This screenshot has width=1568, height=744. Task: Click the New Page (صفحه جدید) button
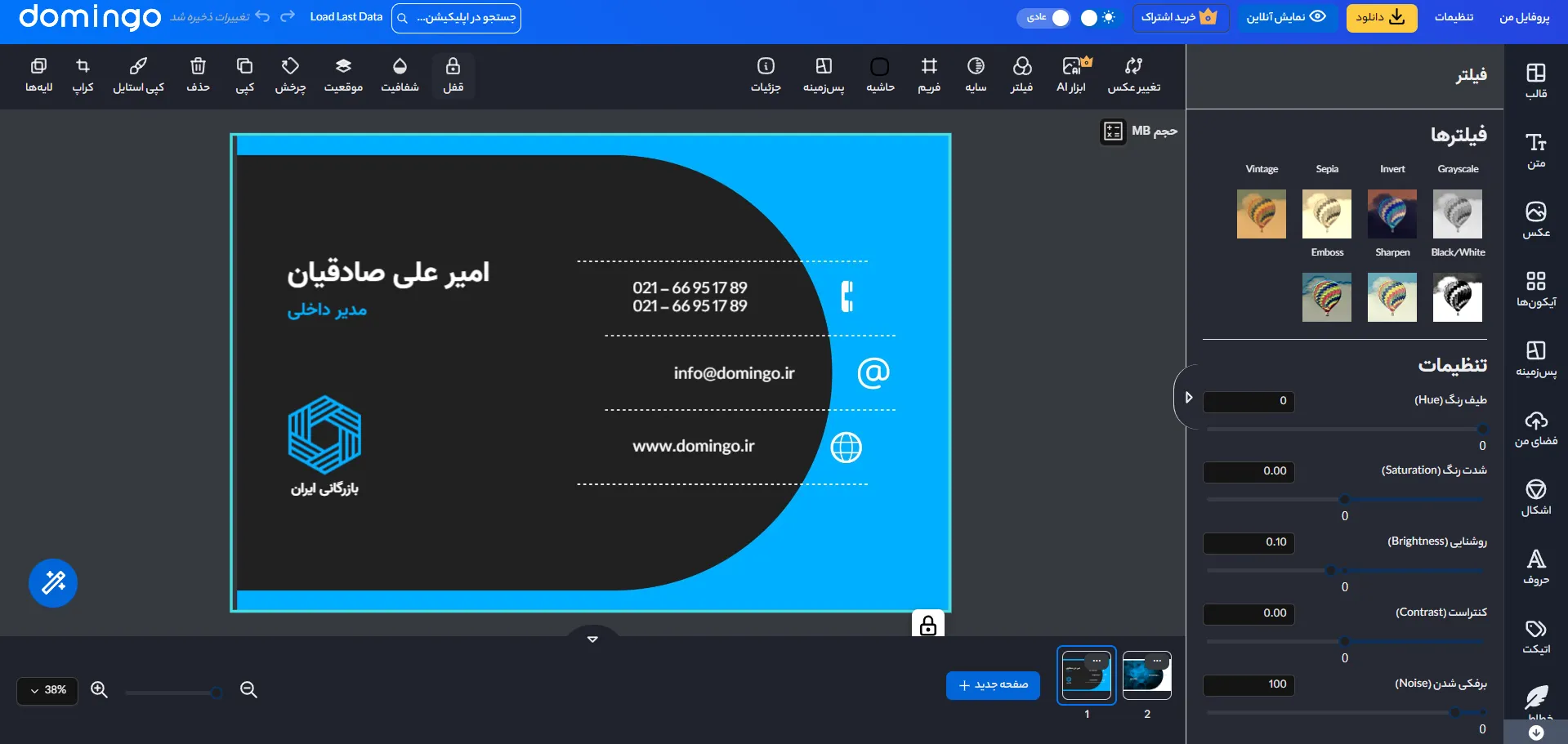click(993, 685)
